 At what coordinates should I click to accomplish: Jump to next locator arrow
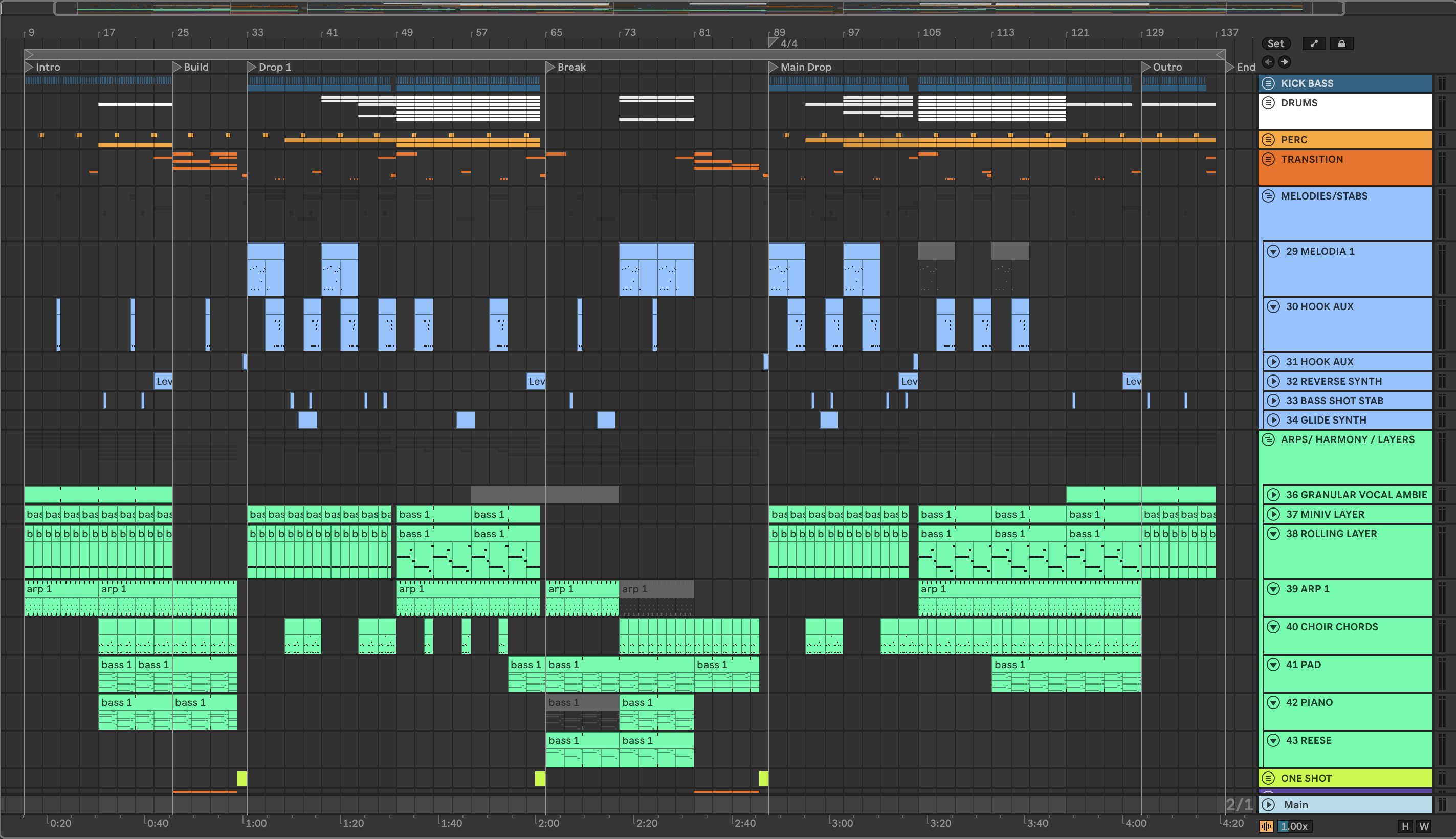coord(1284,62)
